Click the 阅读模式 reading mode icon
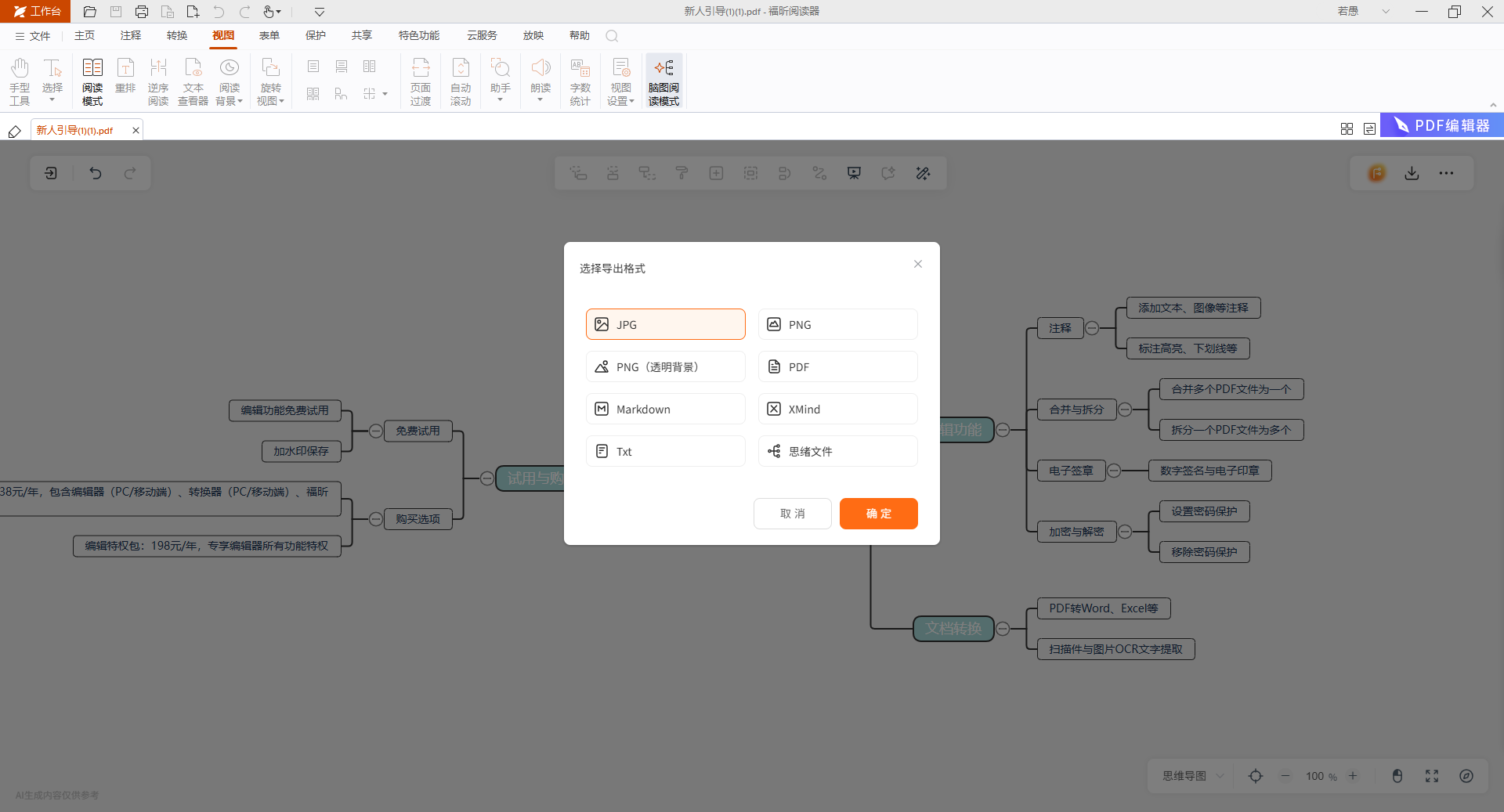The width and height of the screenshot is (1504, 812). coord(92,81)
